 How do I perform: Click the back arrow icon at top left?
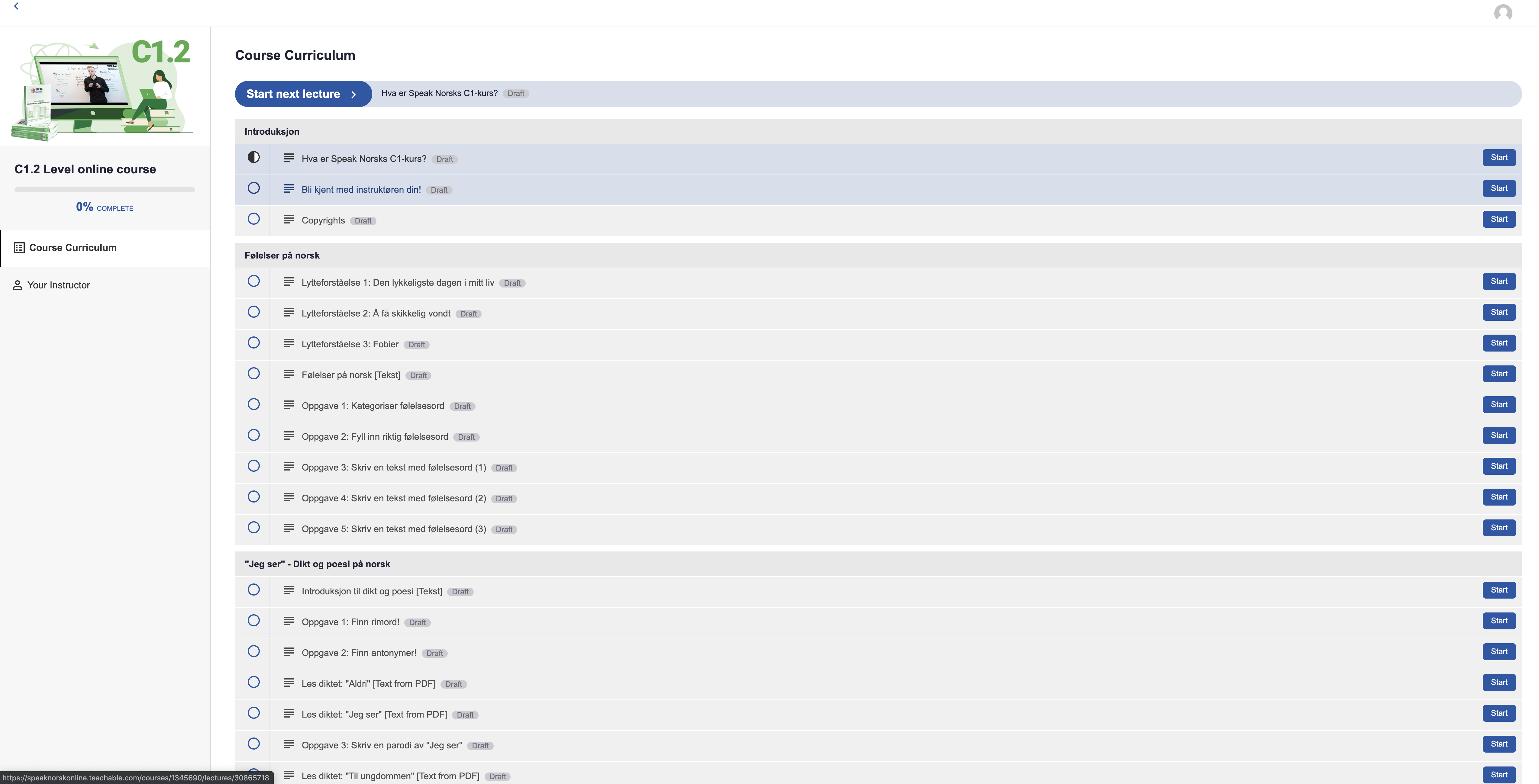(16, 6)
